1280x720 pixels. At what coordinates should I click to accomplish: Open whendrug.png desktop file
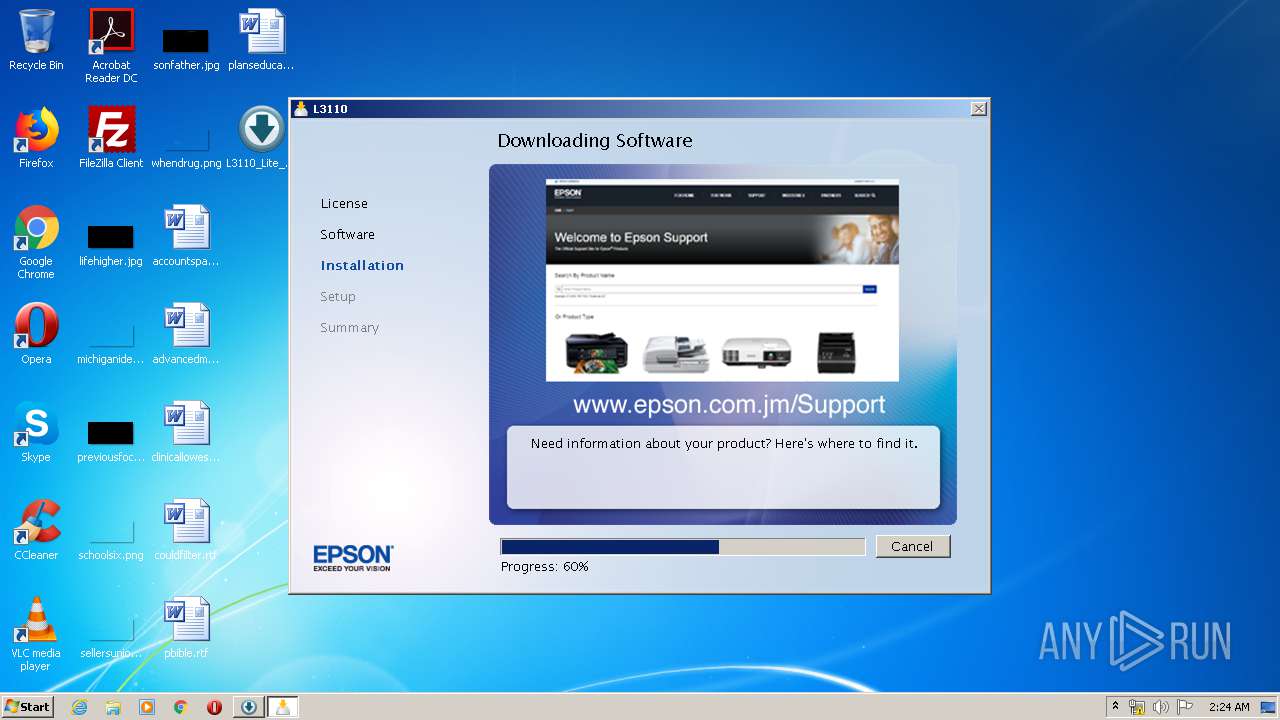186,145
